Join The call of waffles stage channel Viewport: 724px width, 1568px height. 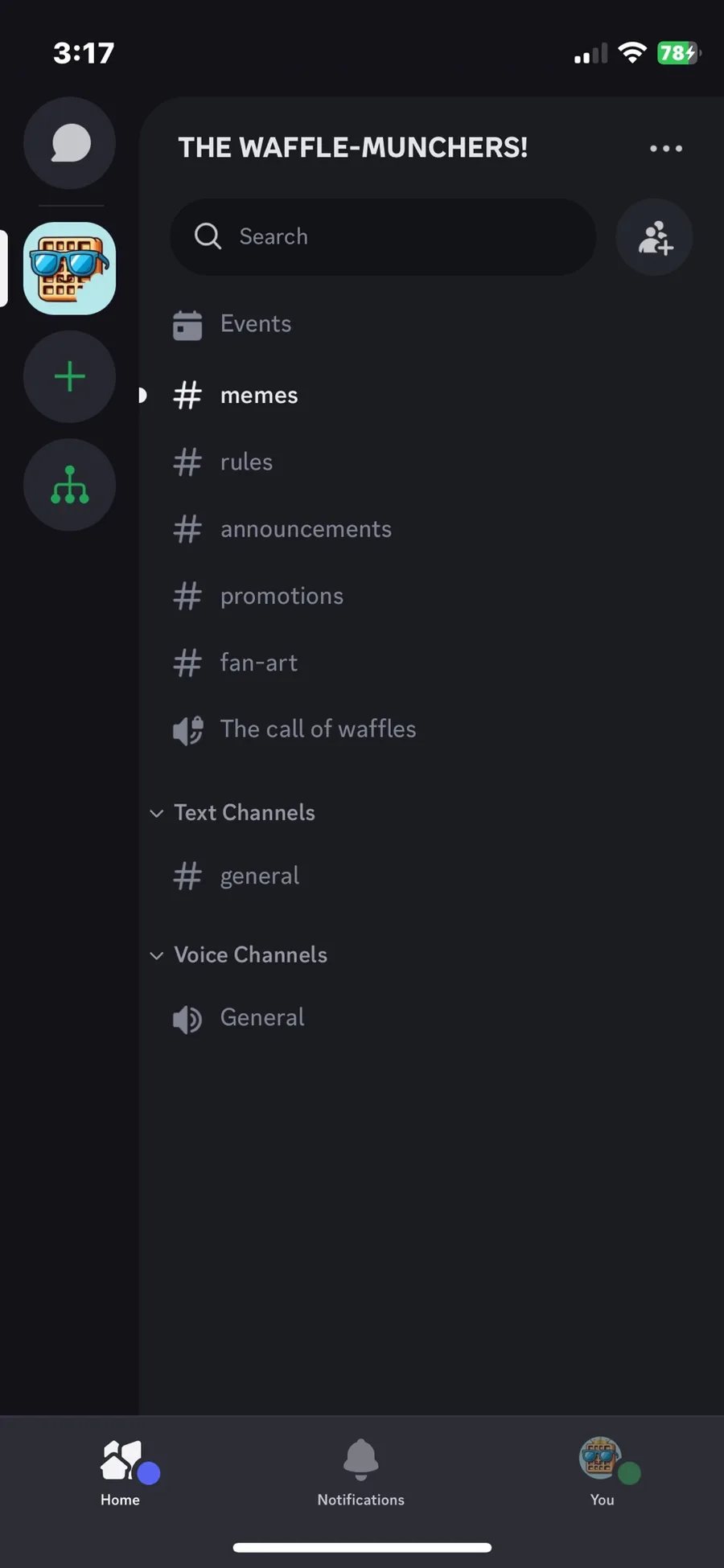click(x=318, y=729)
